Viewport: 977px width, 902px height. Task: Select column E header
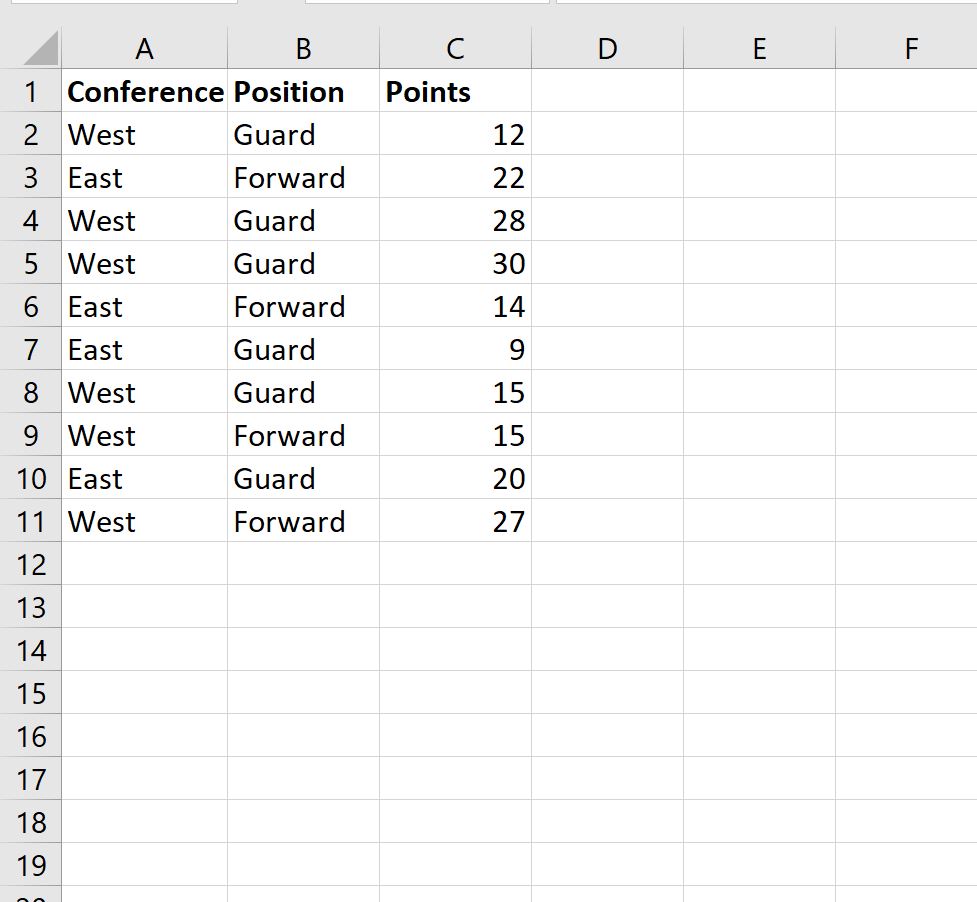pos(760,48)
